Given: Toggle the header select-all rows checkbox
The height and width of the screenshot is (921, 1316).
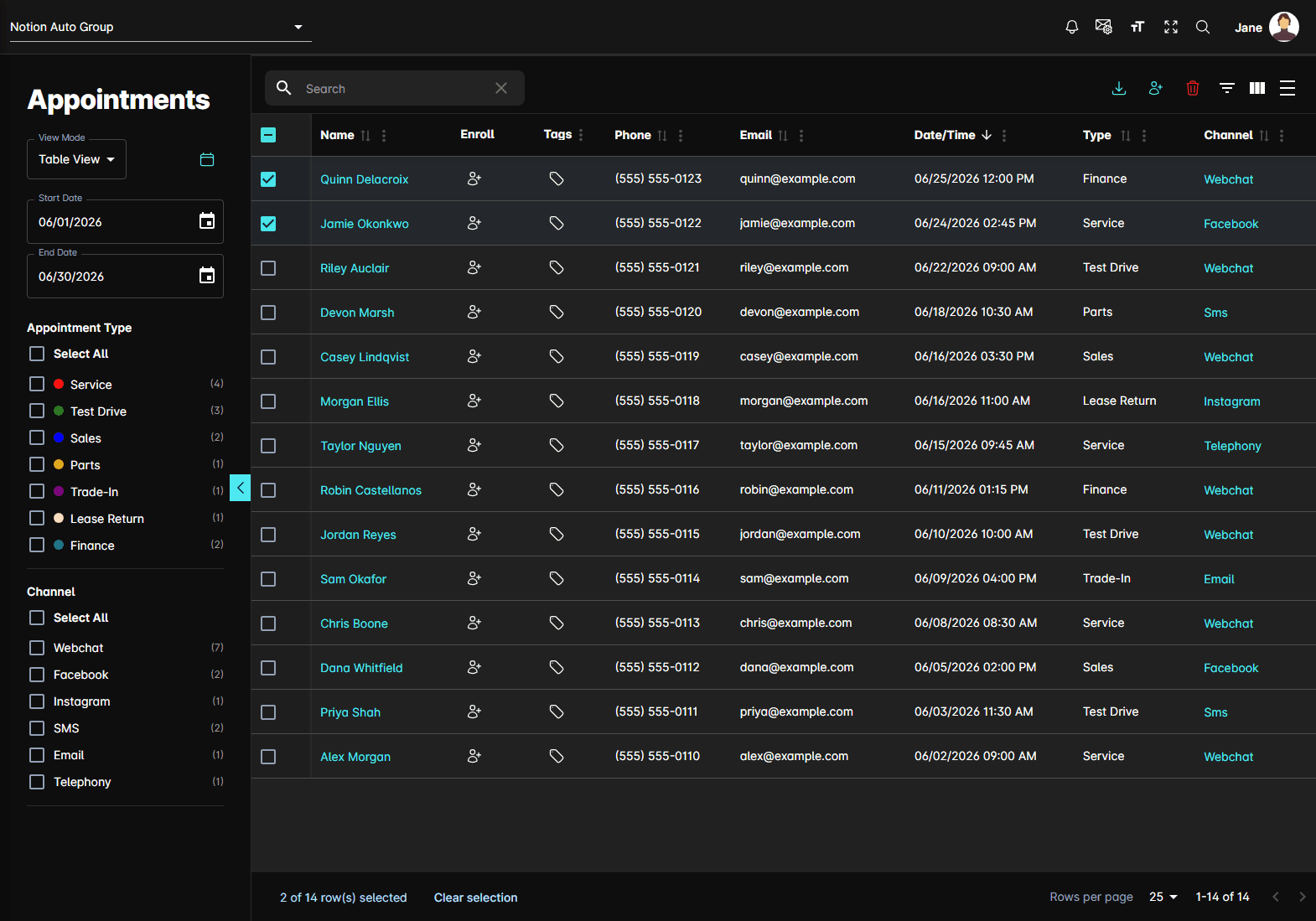Looking at the screenshot, I should pos(268,135).
